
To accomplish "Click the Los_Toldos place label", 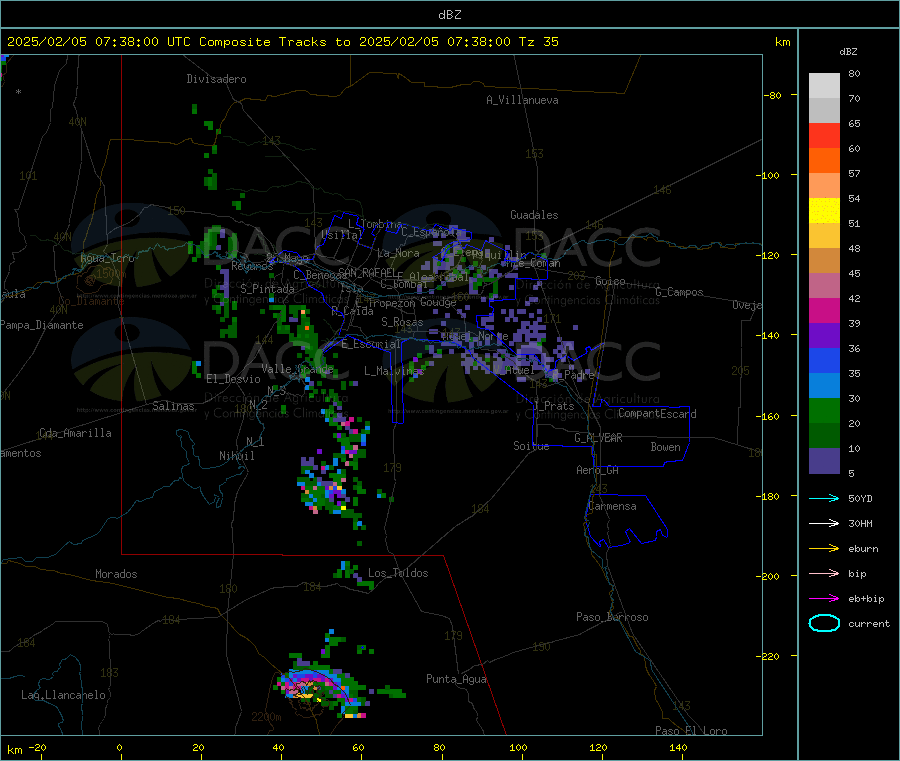I will tap(398, 573).
